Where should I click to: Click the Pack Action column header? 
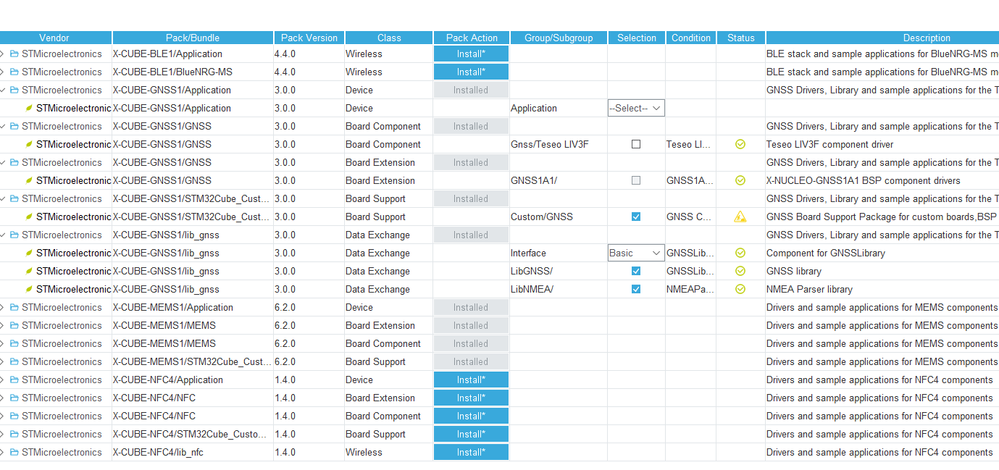(x=471, y=38)
